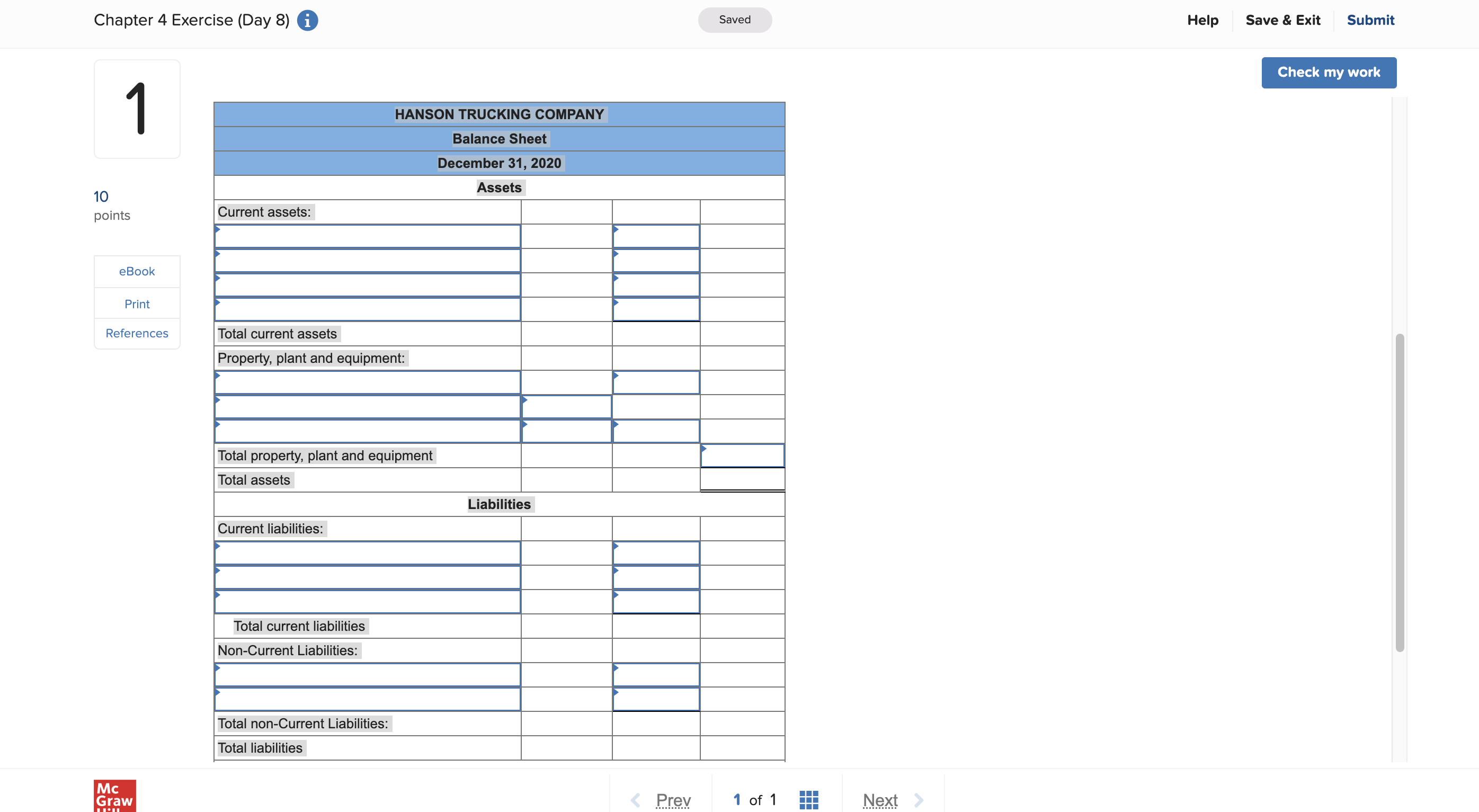Click the Help menu item
The width and height of the screenshot is (1479, 812).
click(1202, 20)
